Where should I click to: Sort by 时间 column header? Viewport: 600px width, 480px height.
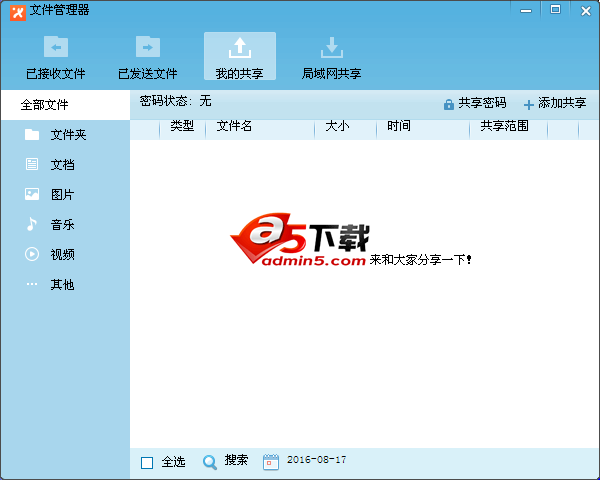point(399,126)
